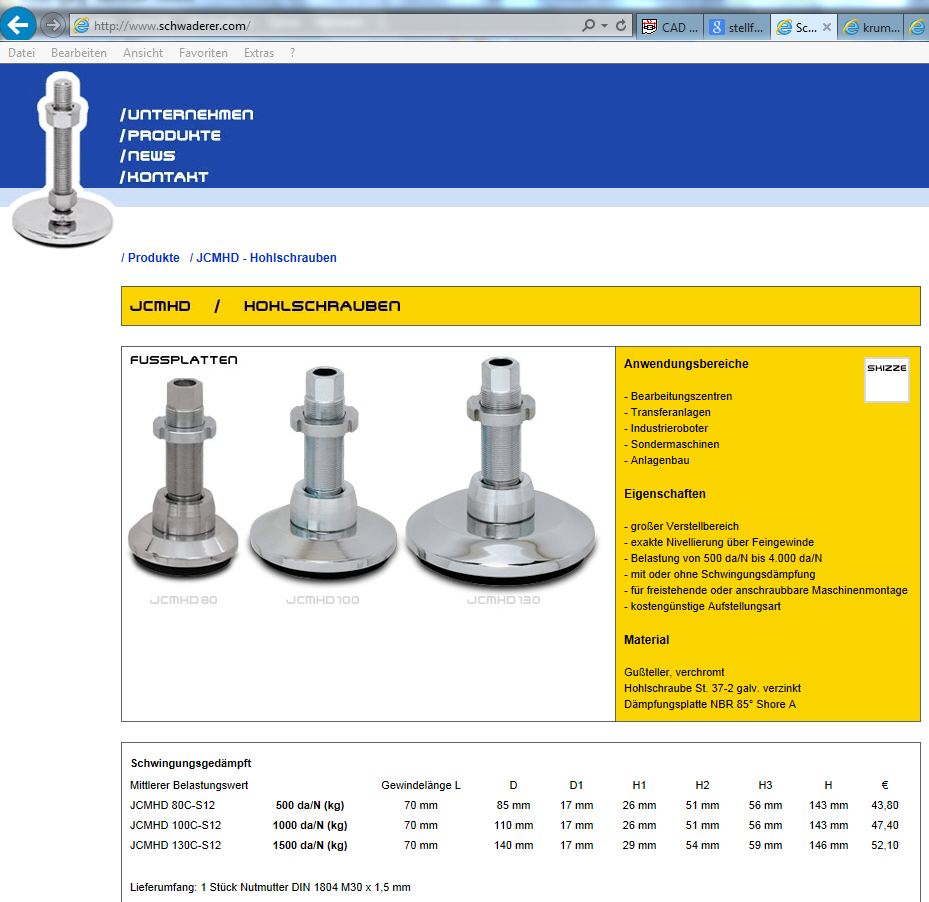Click the '- Industrieroboter' list entry
Screen dimensions: 929x902
666,428
